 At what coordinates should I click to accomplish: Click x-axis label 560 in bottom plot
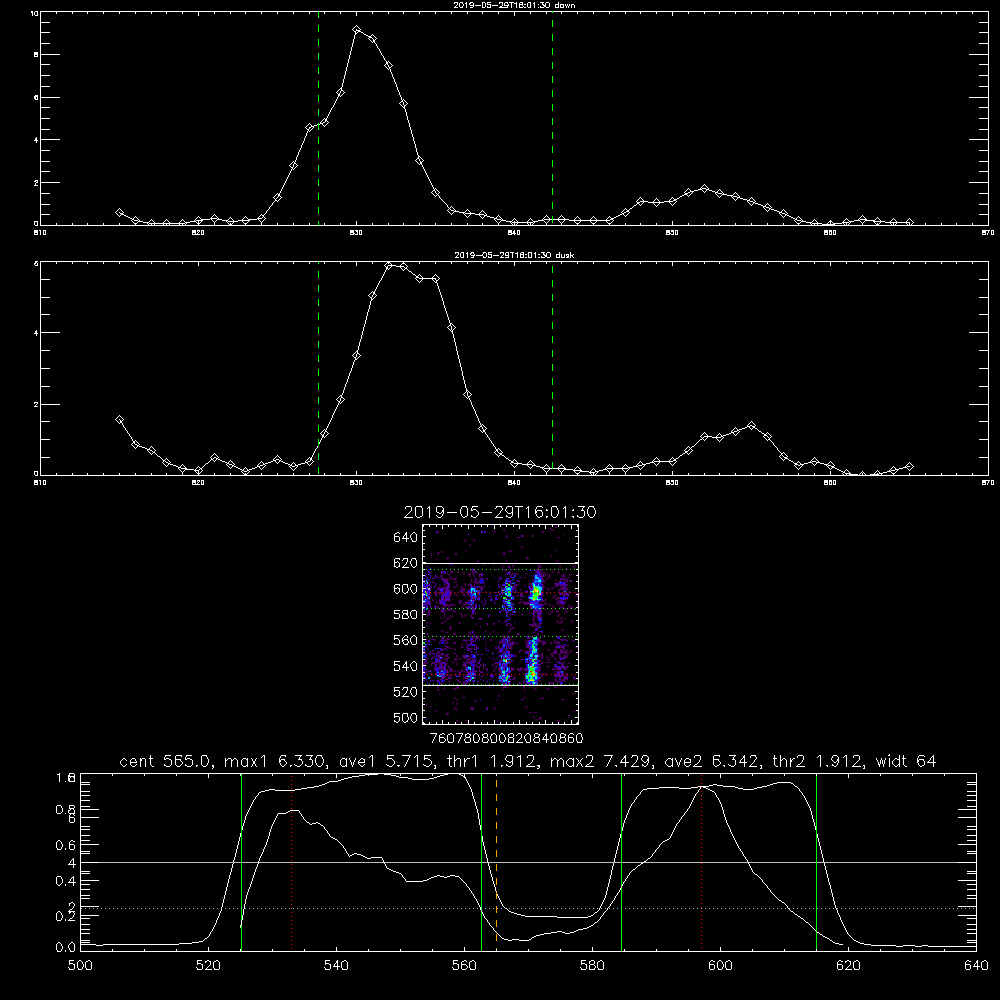464,966
